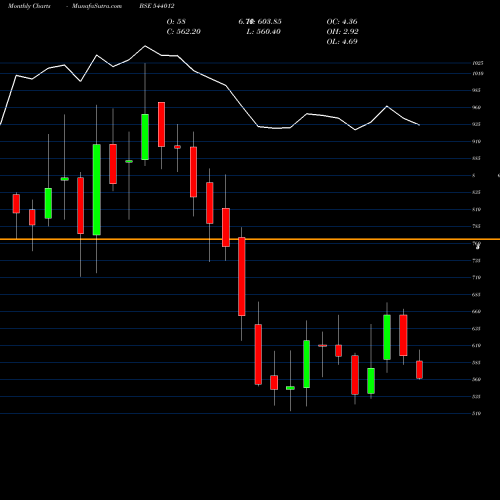Click the 835 price axis label
The image size is (500, 500).
pos(476,192)
